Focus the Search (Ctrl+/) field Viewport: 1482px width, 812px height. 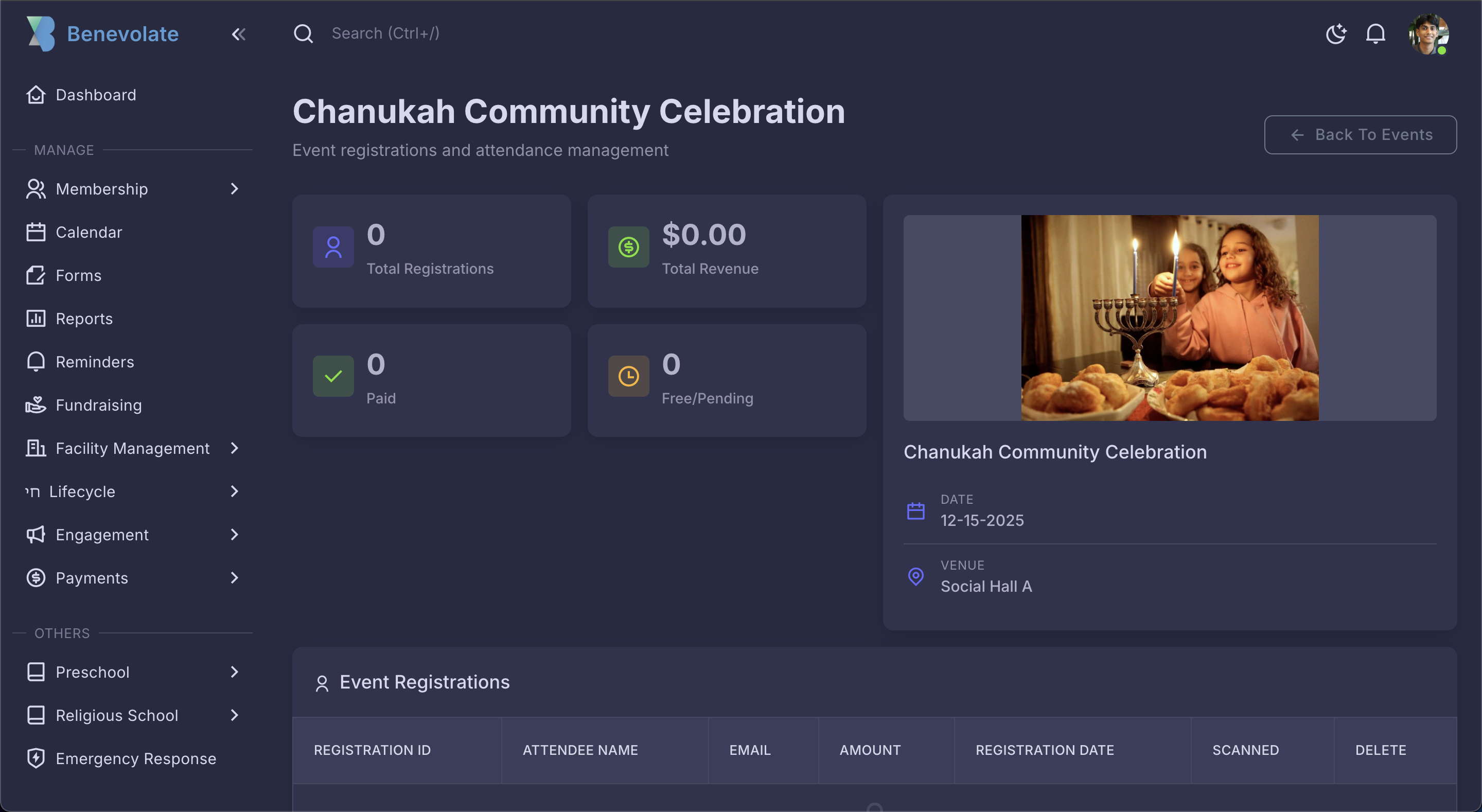coord(385,33)
